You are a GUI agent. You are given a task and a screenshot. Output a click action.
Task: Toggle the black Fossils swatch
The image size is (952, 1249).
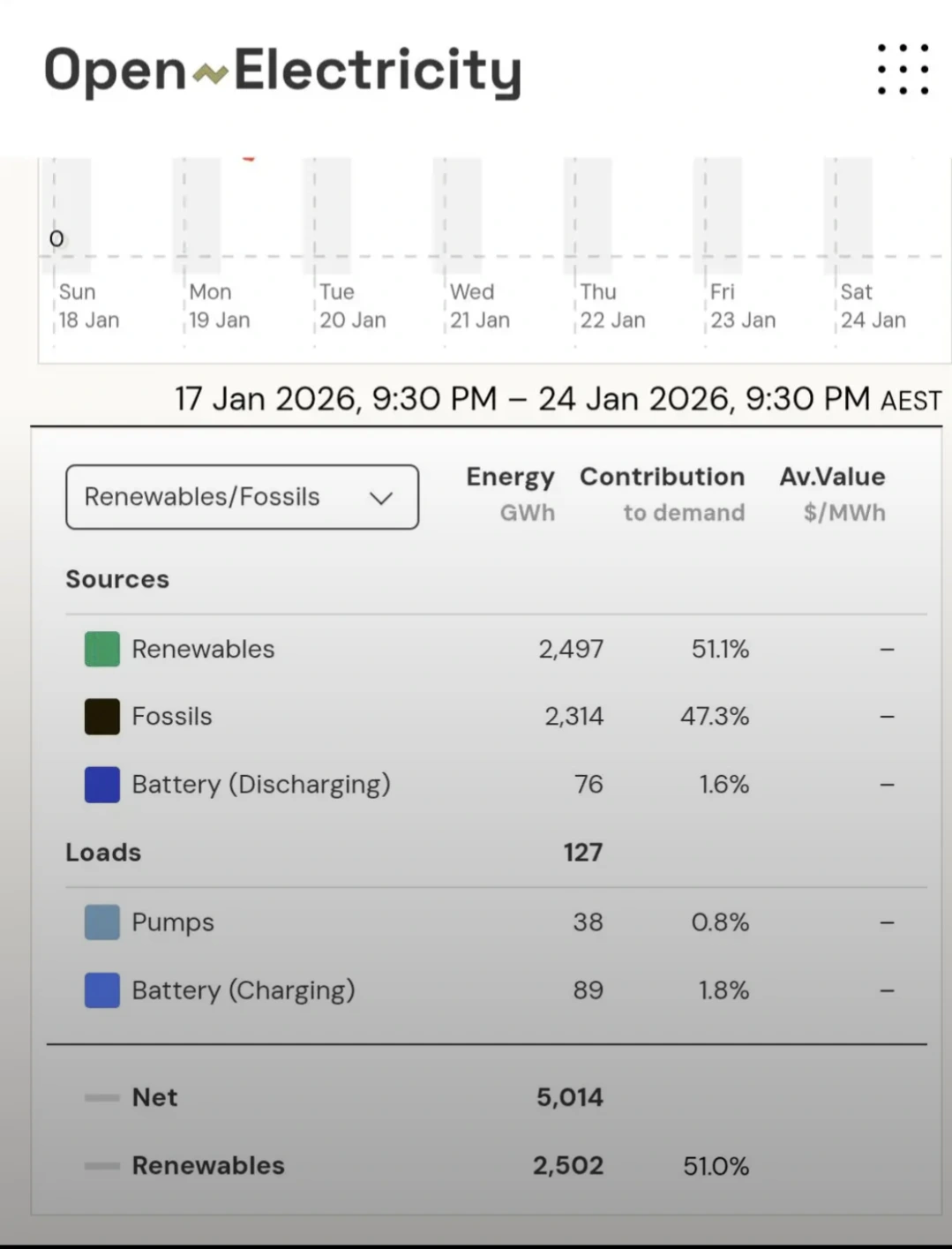click(102, 717)
